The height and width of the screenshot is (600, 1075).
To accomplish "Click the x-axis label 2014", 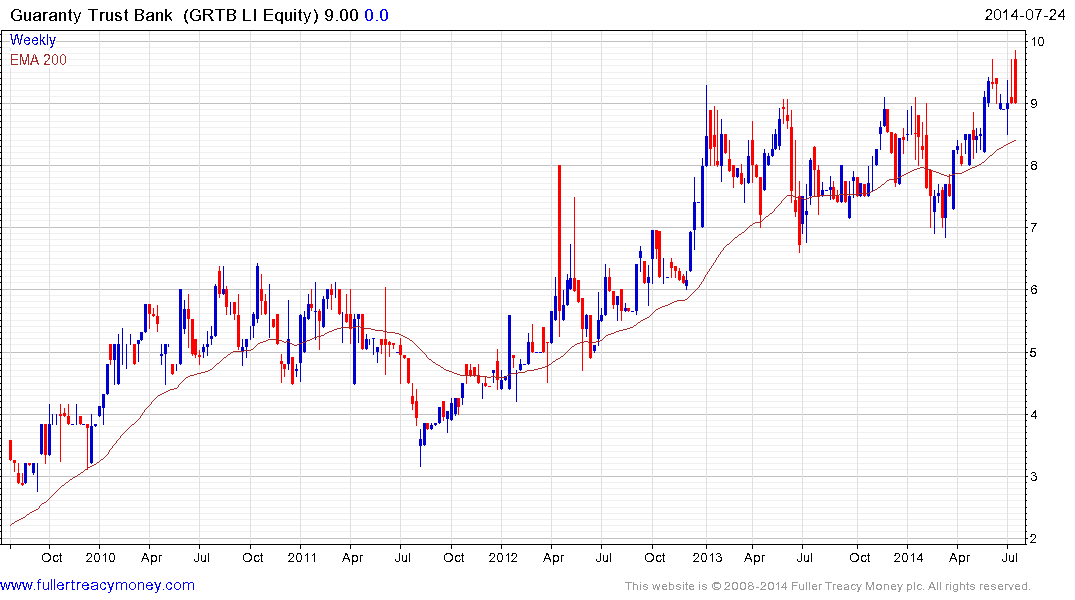I will click(908, 557).
